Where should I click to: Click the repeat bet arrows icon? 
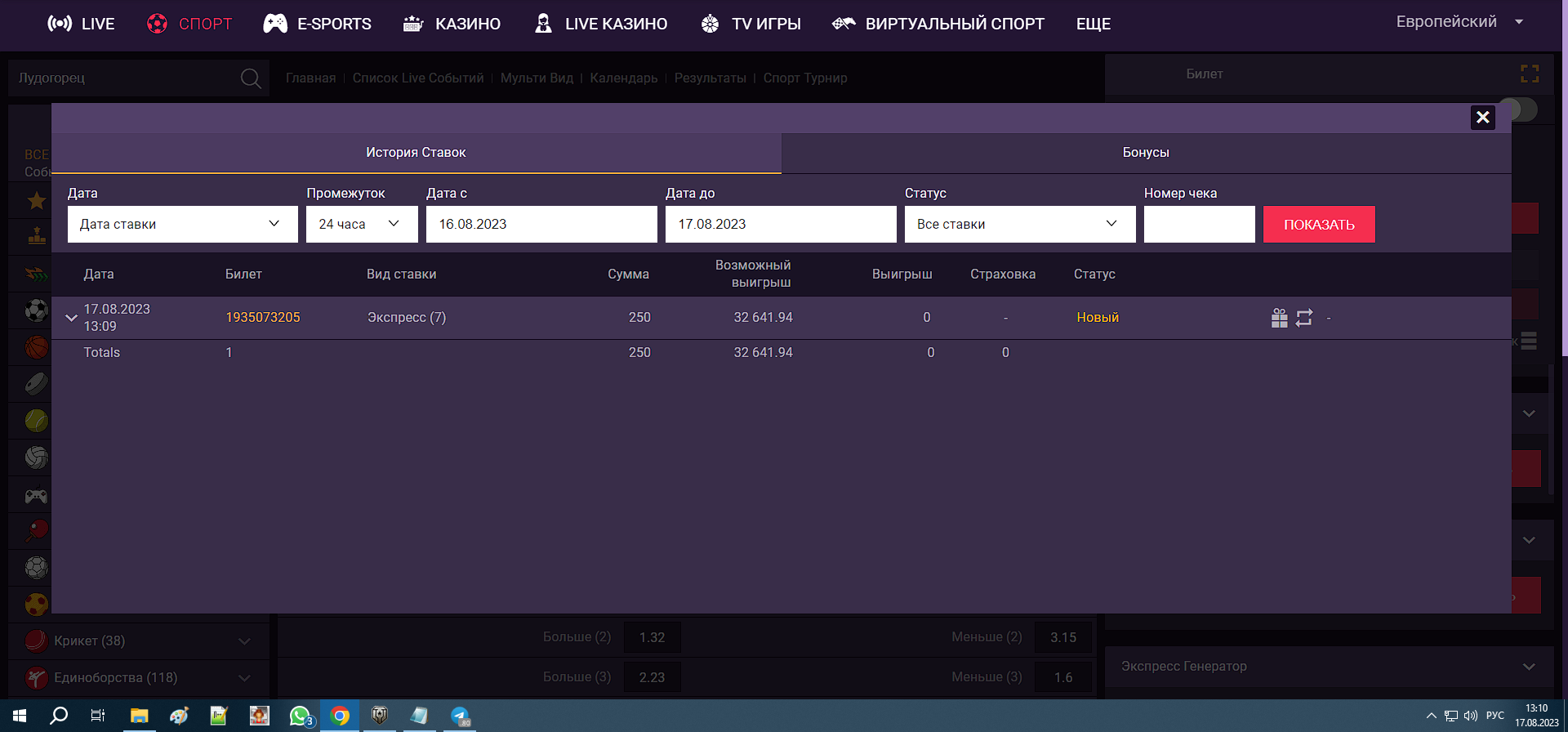[1304, 318]
